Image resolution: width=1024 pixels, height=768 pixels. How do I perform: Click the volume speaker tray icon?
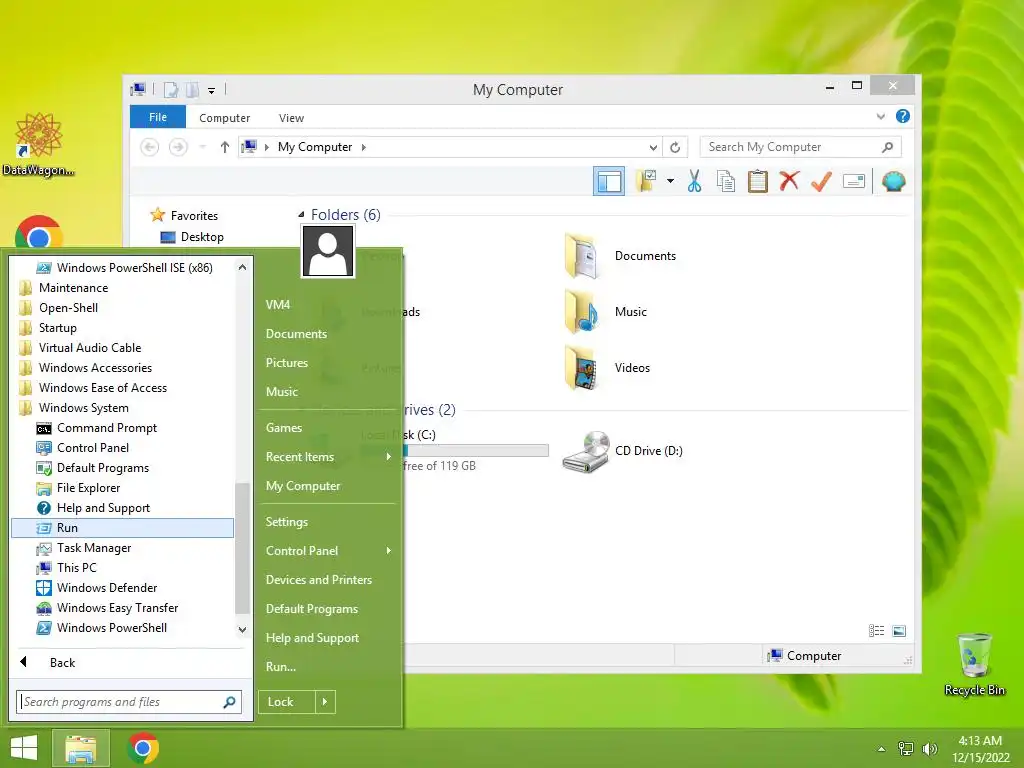pyautogui.click(x=929, y=749)
